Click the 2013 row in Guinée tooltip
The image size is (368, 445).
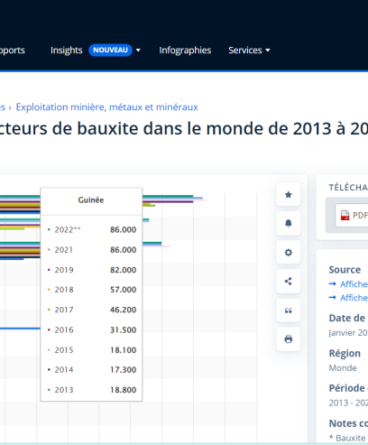(92, 390)
